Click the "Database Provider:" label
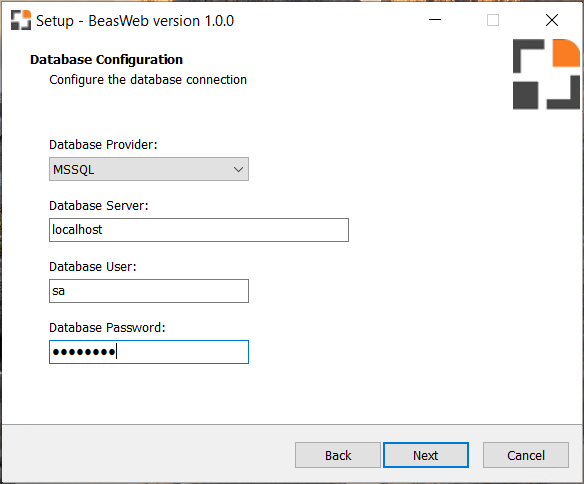 103,144
